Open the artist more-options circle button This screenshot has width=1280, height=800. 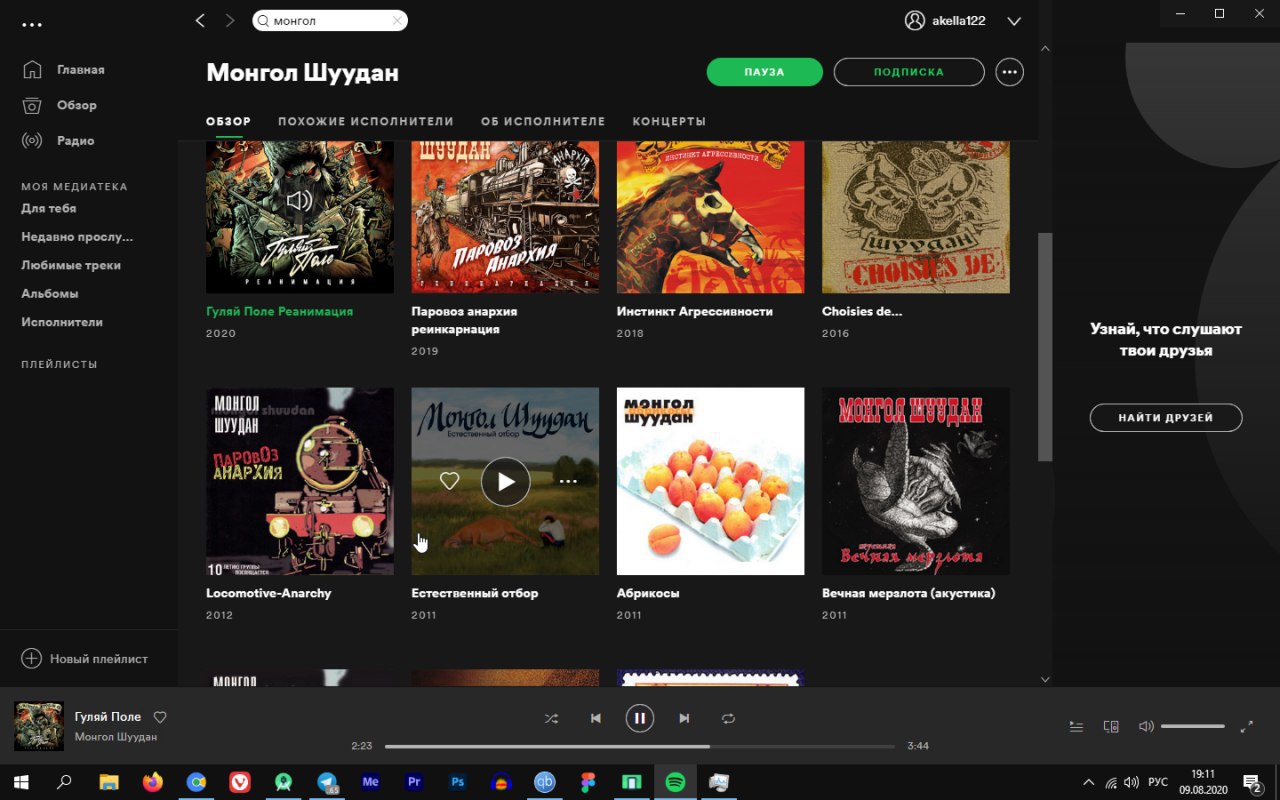click(x=1009, y=72)
